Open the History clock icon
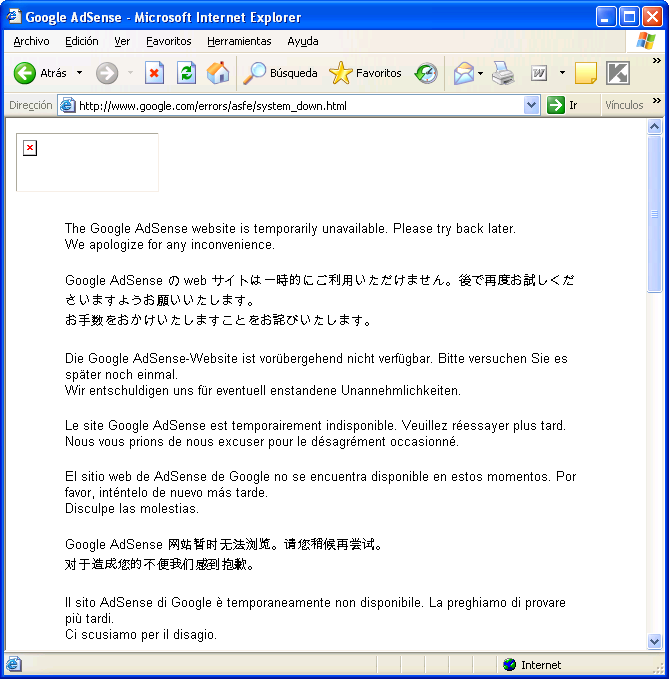Screen dimensions: 669x679 (x=426, y=73)
